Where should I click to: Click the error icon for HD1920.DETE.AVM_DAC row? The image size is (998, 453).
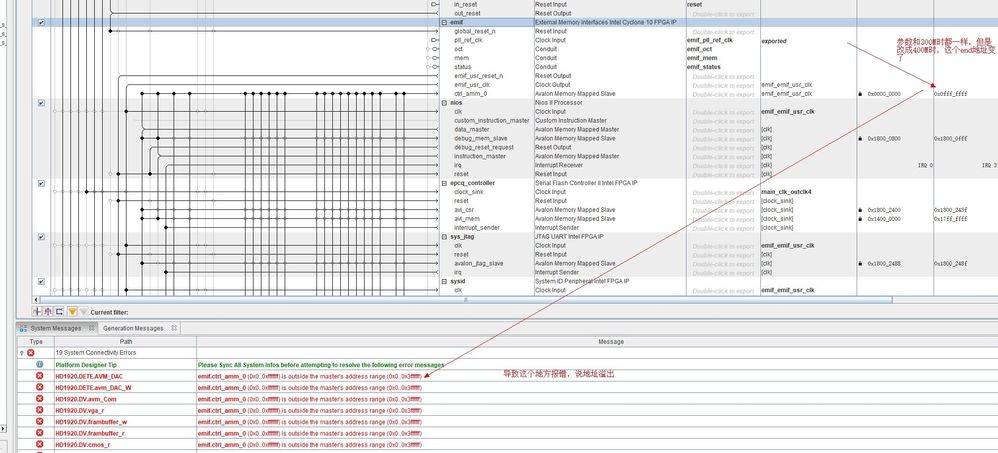point(39,376)
